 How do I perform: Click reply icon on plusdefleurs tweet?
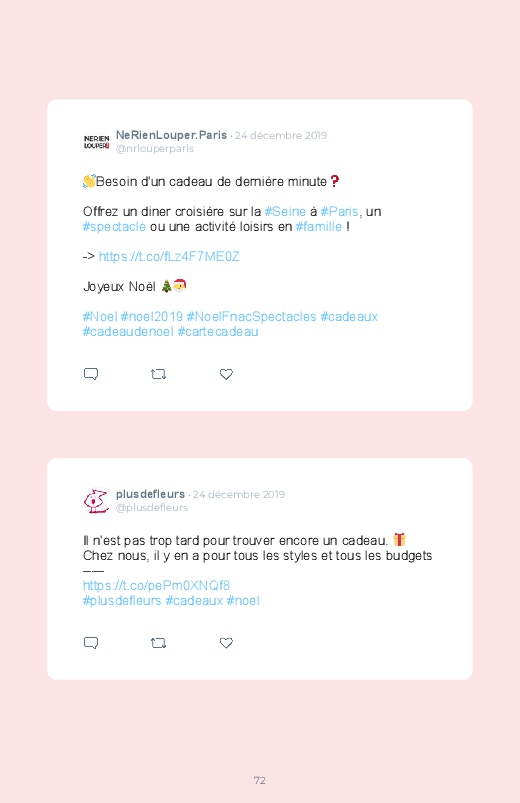click(91, 643)
